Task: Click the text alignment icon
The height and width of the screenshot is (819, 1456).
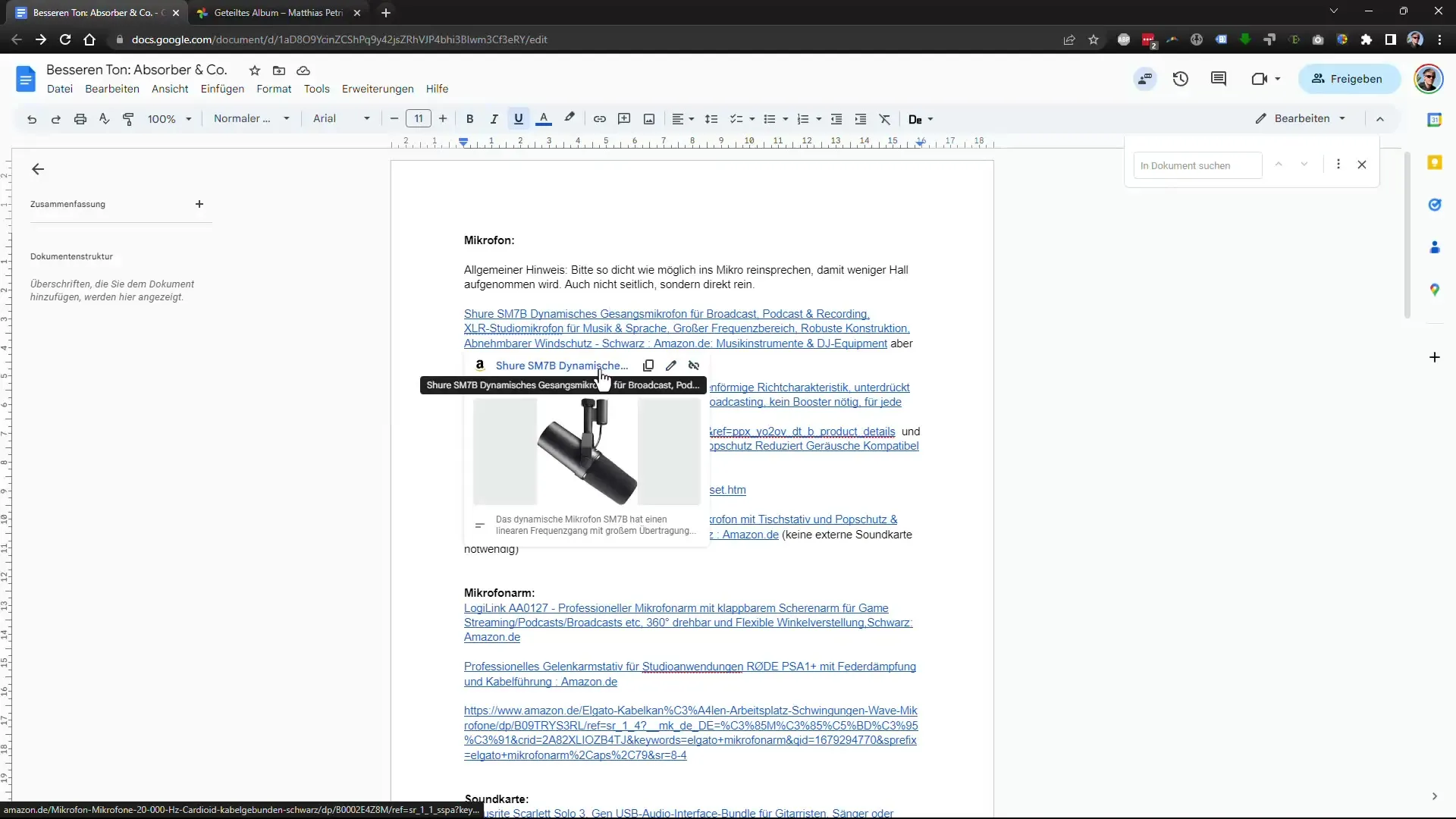Action: 680,119
